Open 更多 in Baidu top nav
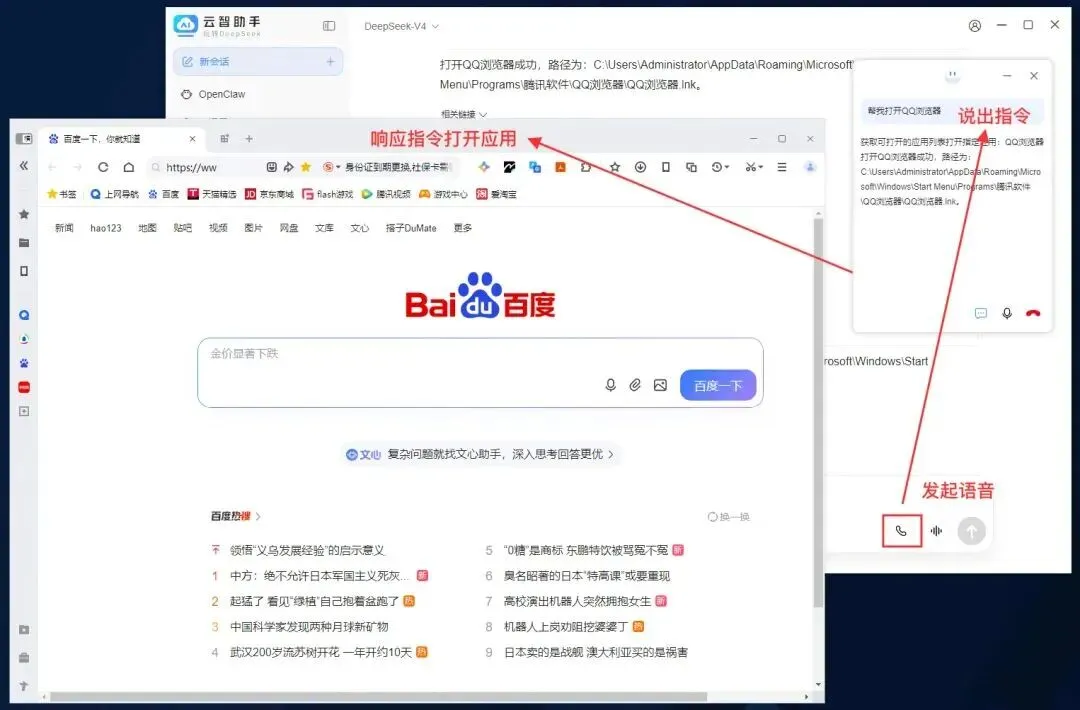1080x710 pixels. click(462, 228)
